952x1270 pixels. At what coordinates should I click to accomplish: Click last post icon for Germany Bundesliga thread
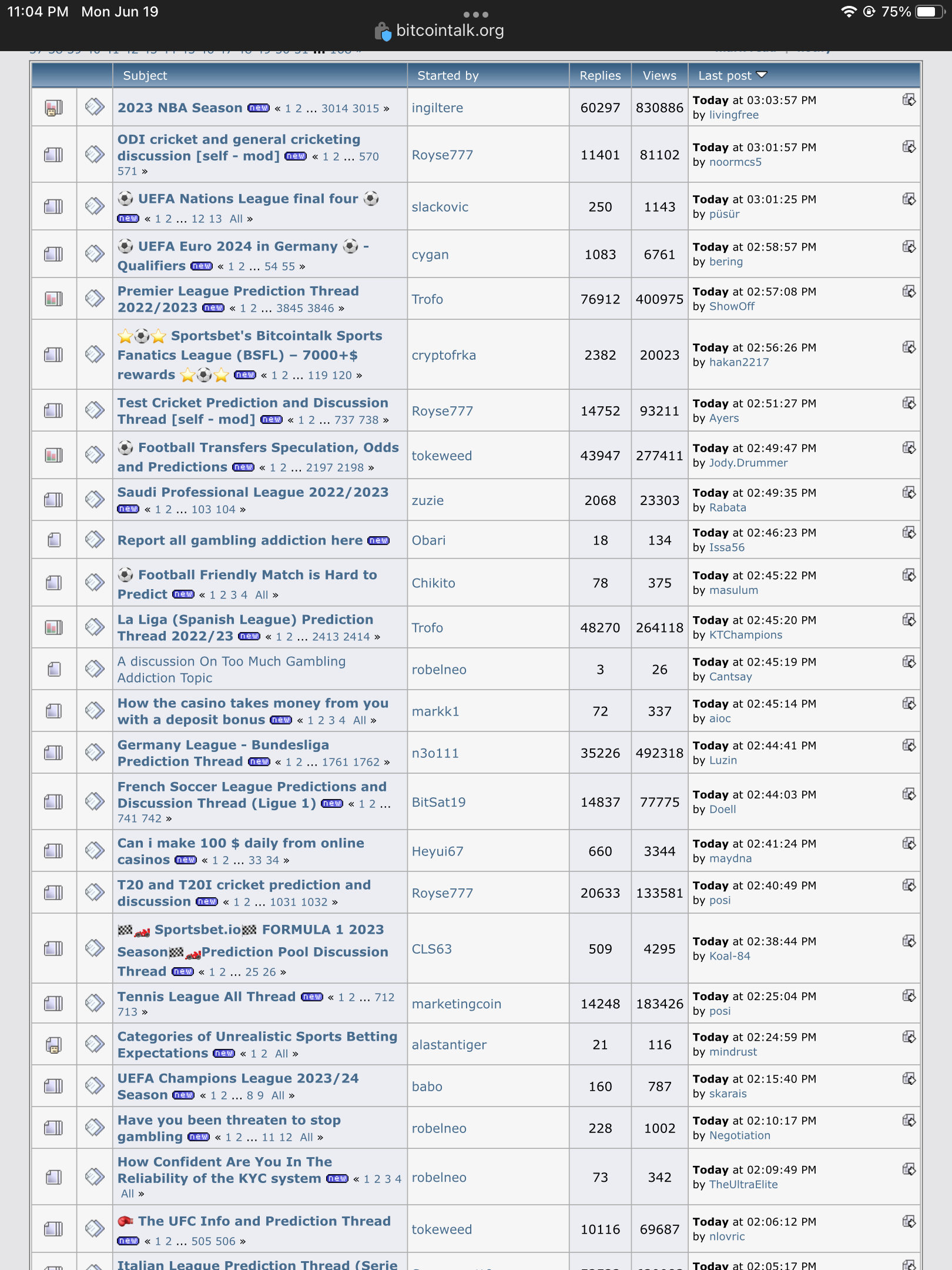pos(909,746)
